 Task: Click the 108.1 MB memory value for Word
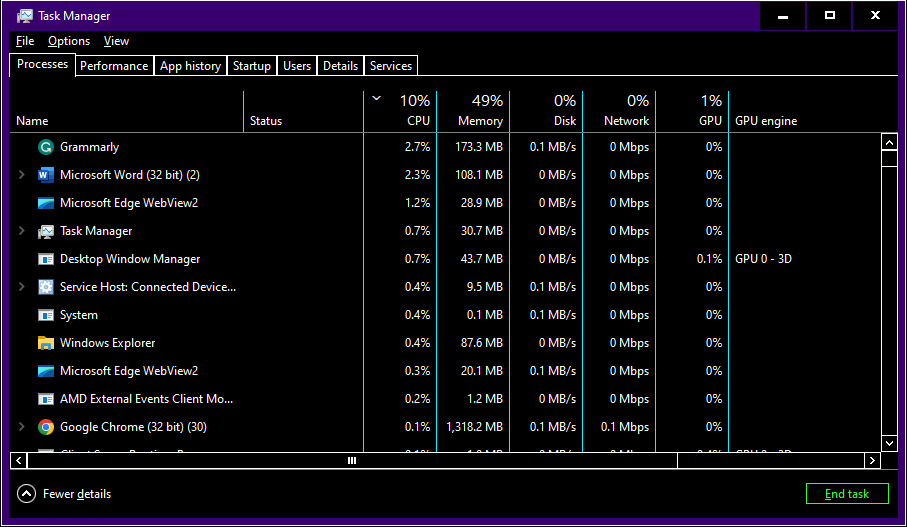[479, 175]
